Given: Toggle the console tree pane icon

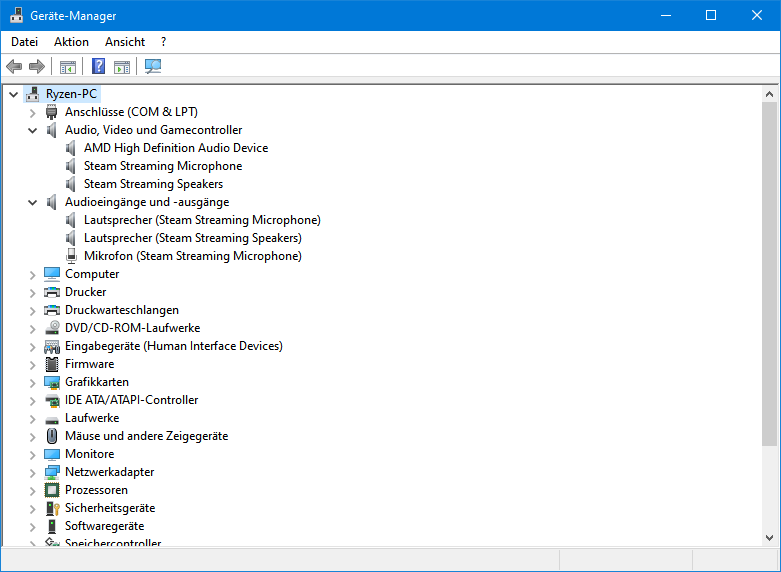Looking at the screenshot, I should 68,66.
